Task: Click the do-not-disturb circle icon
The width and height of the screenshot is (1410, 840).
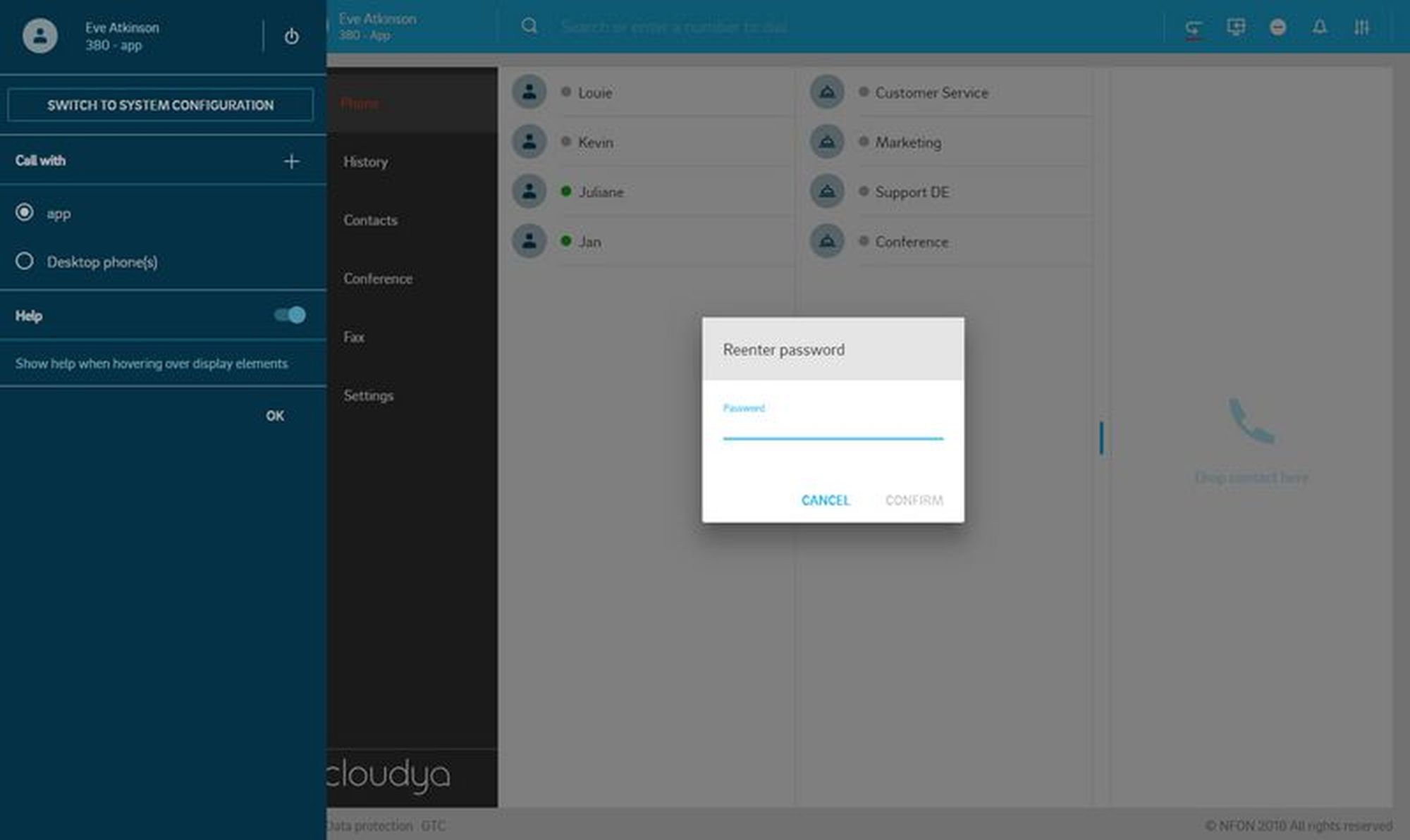Action: coord(1277,27)
